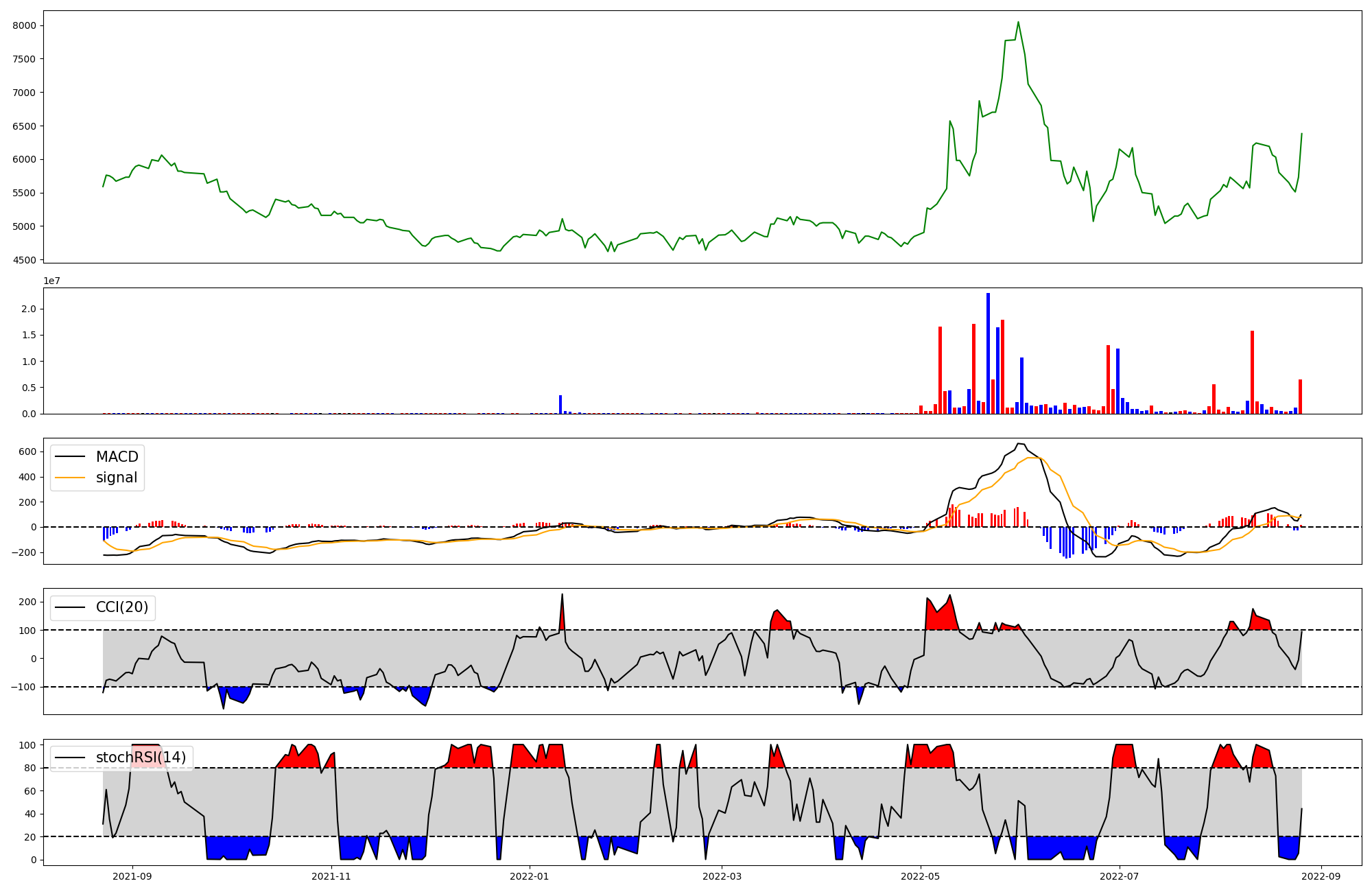The image size is (1372, 892).
Task: Select the stochRSI(14) legend entry
Action: coord(141,758)
